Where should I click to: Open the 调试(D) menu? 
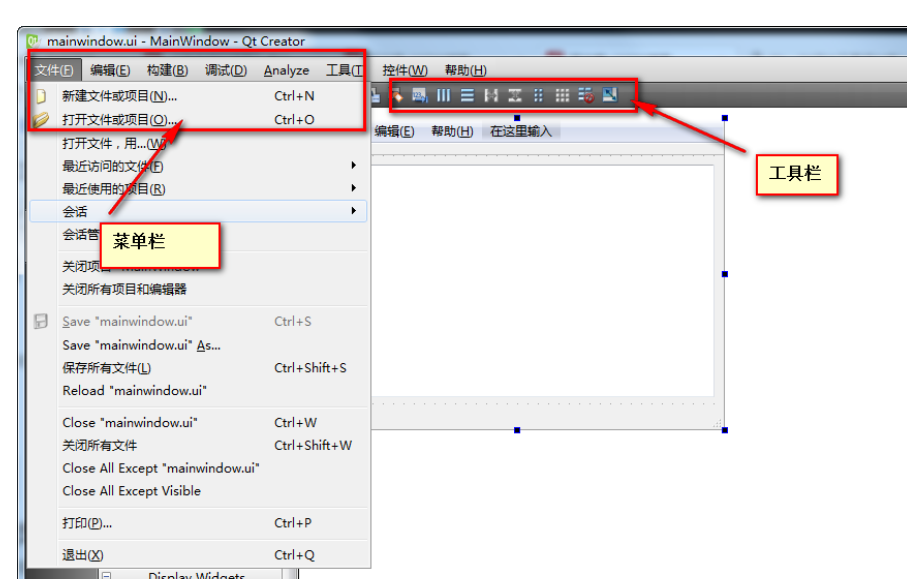pyautogui.click(x=226, y=71)
